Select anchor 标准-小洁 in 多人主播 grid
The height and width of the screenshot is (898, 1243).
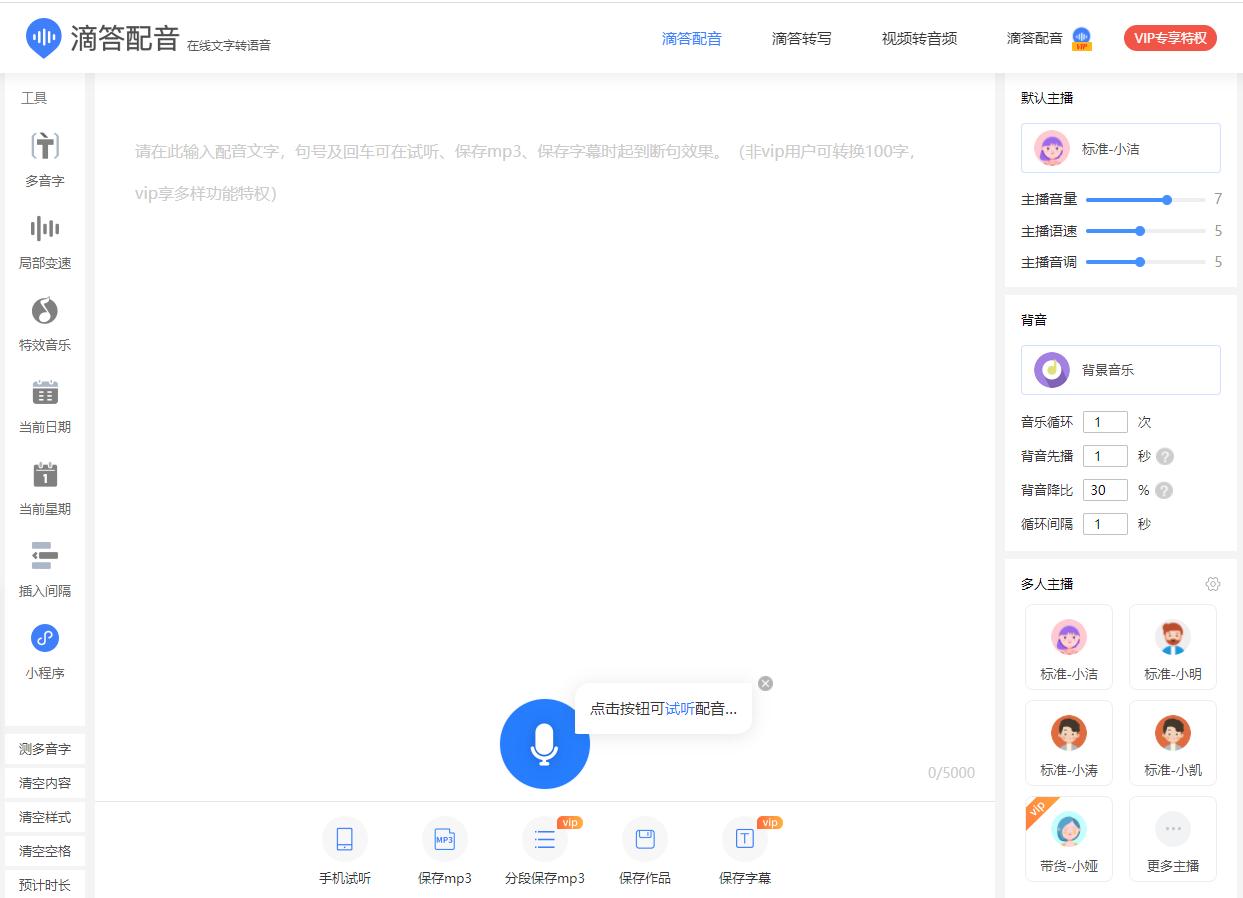[1069, 647]
